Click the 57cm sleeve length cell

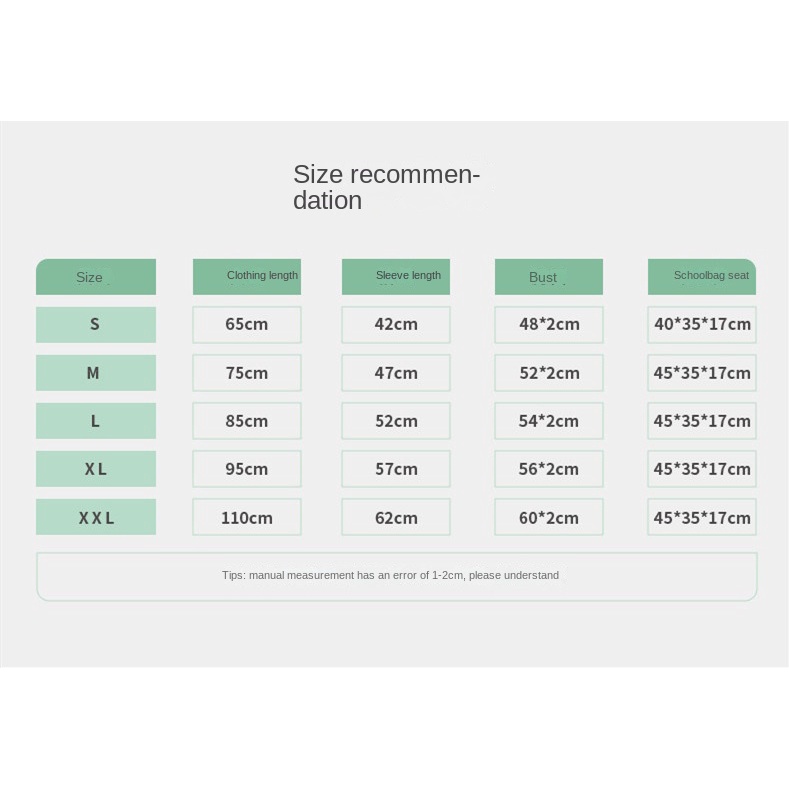pos(396,469)
